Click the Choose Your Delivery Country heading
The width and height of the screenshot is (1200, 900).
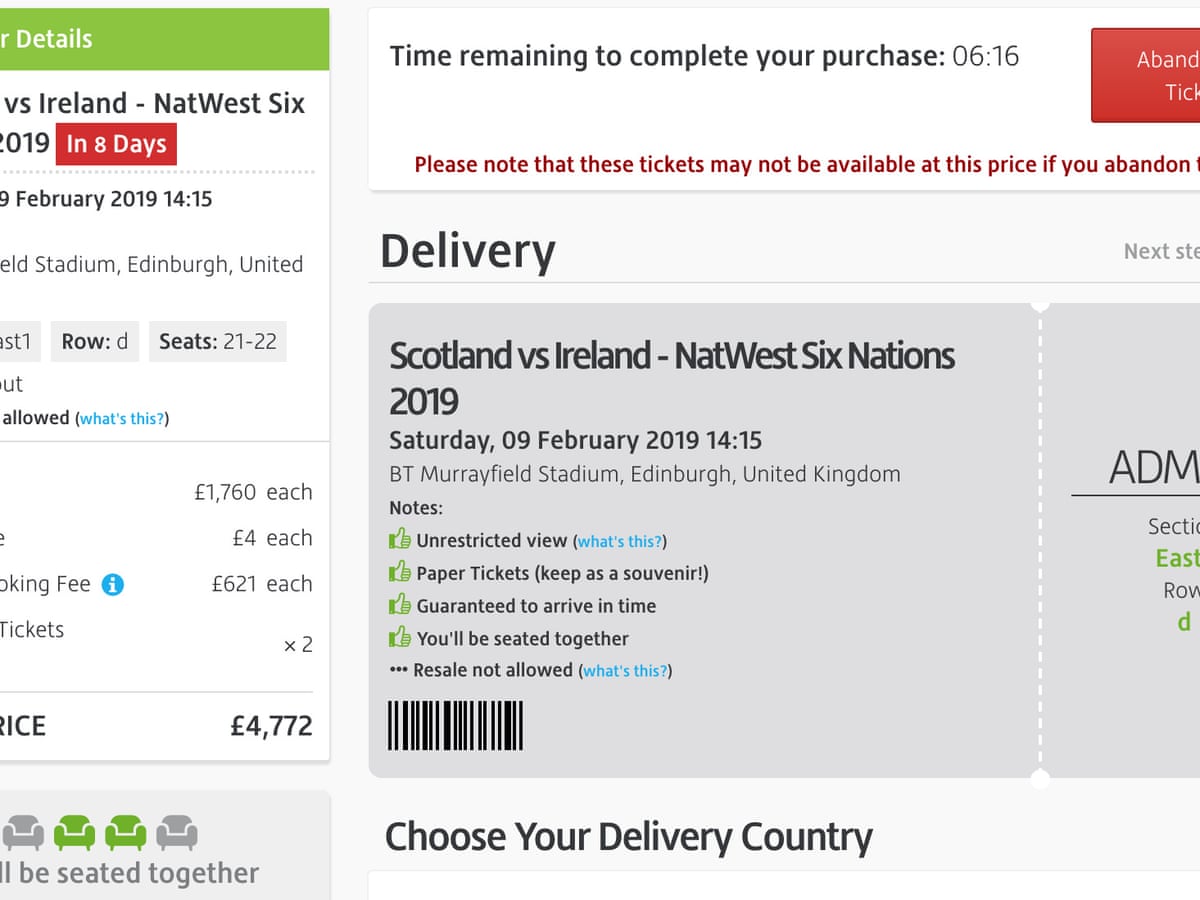tap(628, 837)
